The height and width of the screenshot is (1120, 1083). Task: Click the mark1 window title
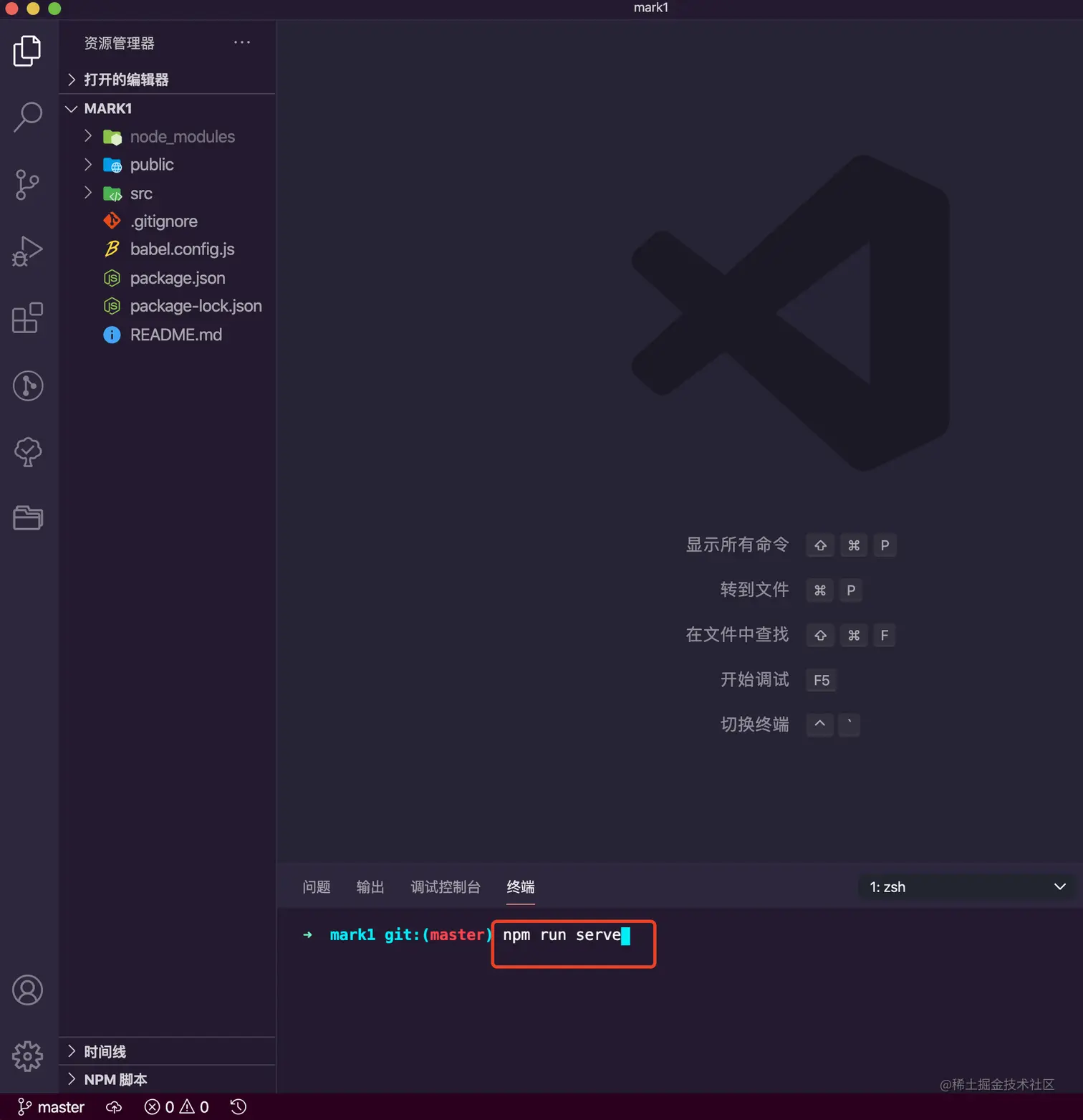click(x=651, y=8)
